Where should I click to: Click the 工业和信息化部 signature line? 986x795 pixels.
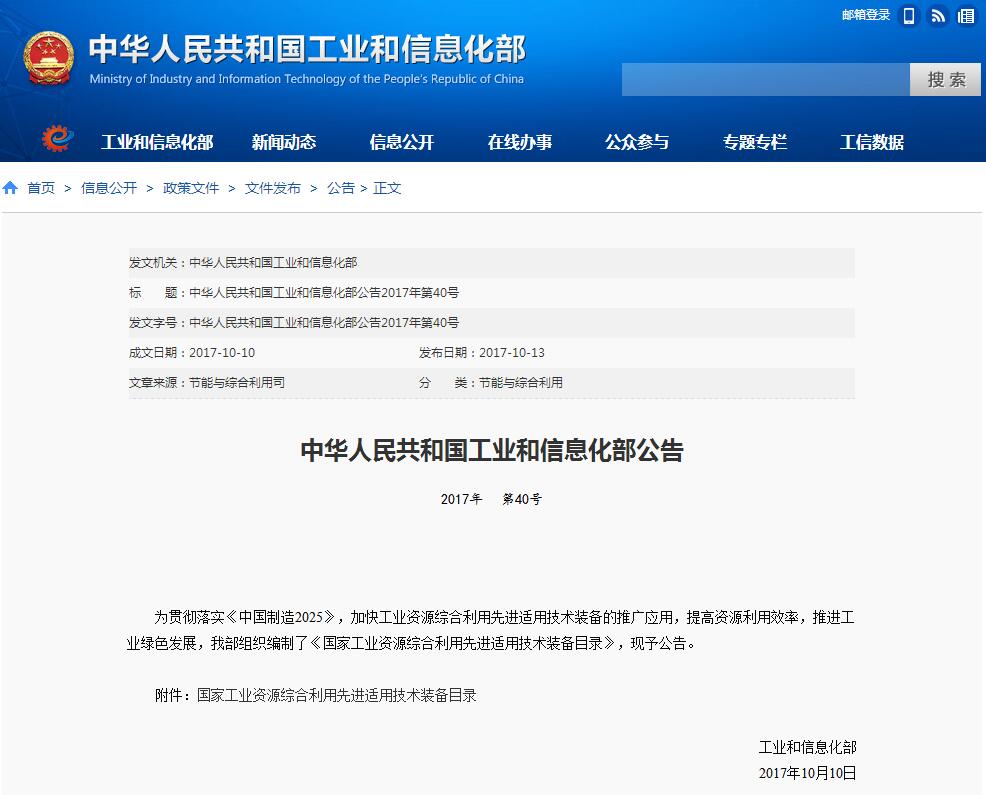pyautogui.click(x=807, y=747)
